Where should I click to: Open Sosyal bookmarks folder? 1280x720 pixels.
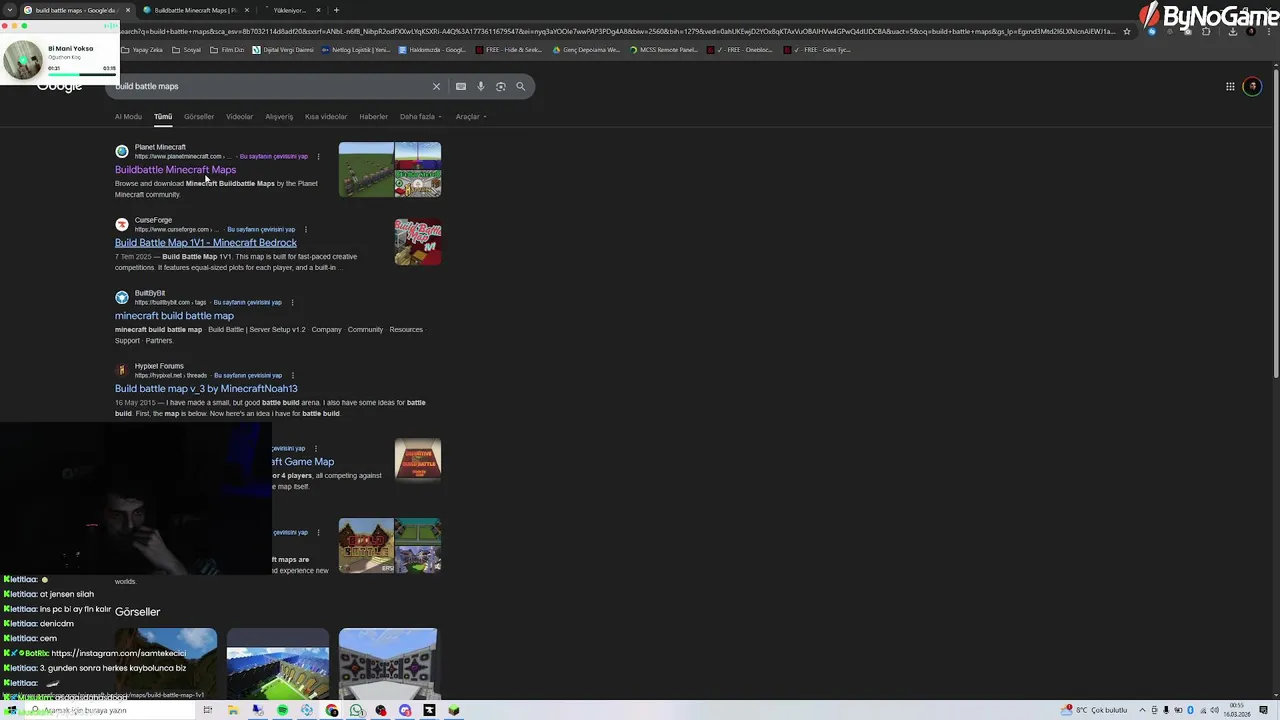[186, 49]
